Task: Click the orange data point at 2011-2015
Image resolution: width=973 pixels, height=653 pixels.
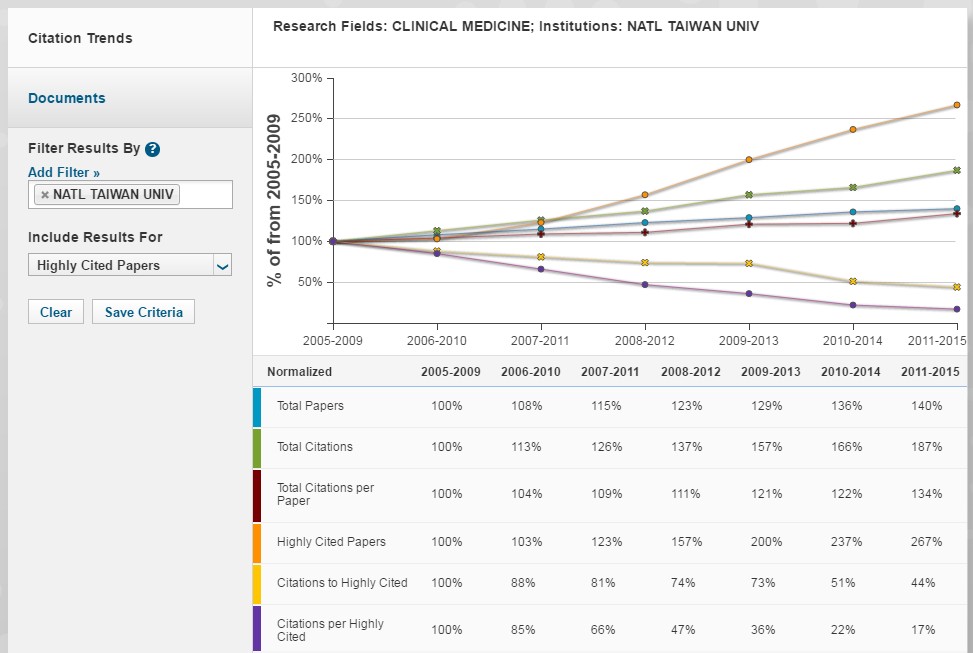Action: tap(957, 105)
